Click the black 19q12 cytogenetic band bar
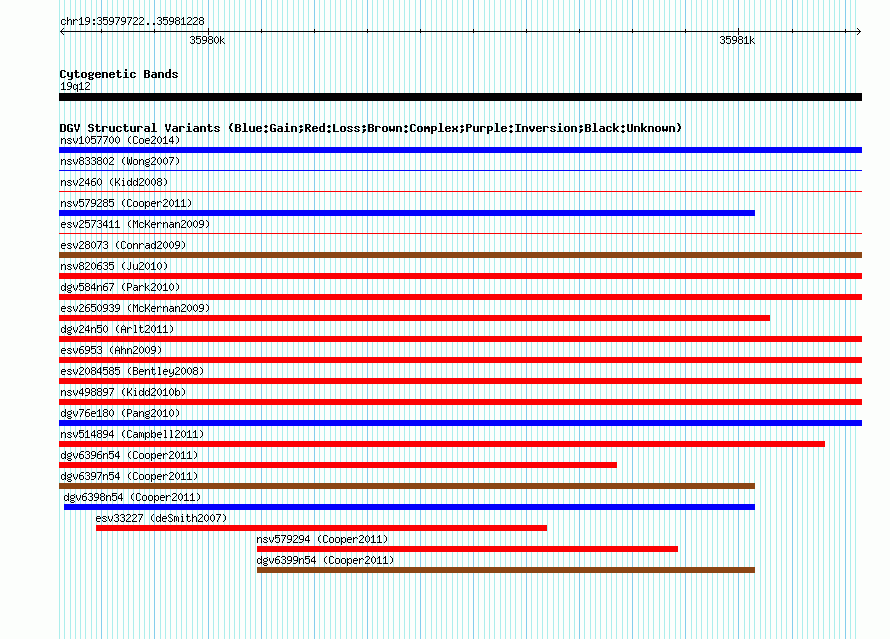 click(460, 97)
